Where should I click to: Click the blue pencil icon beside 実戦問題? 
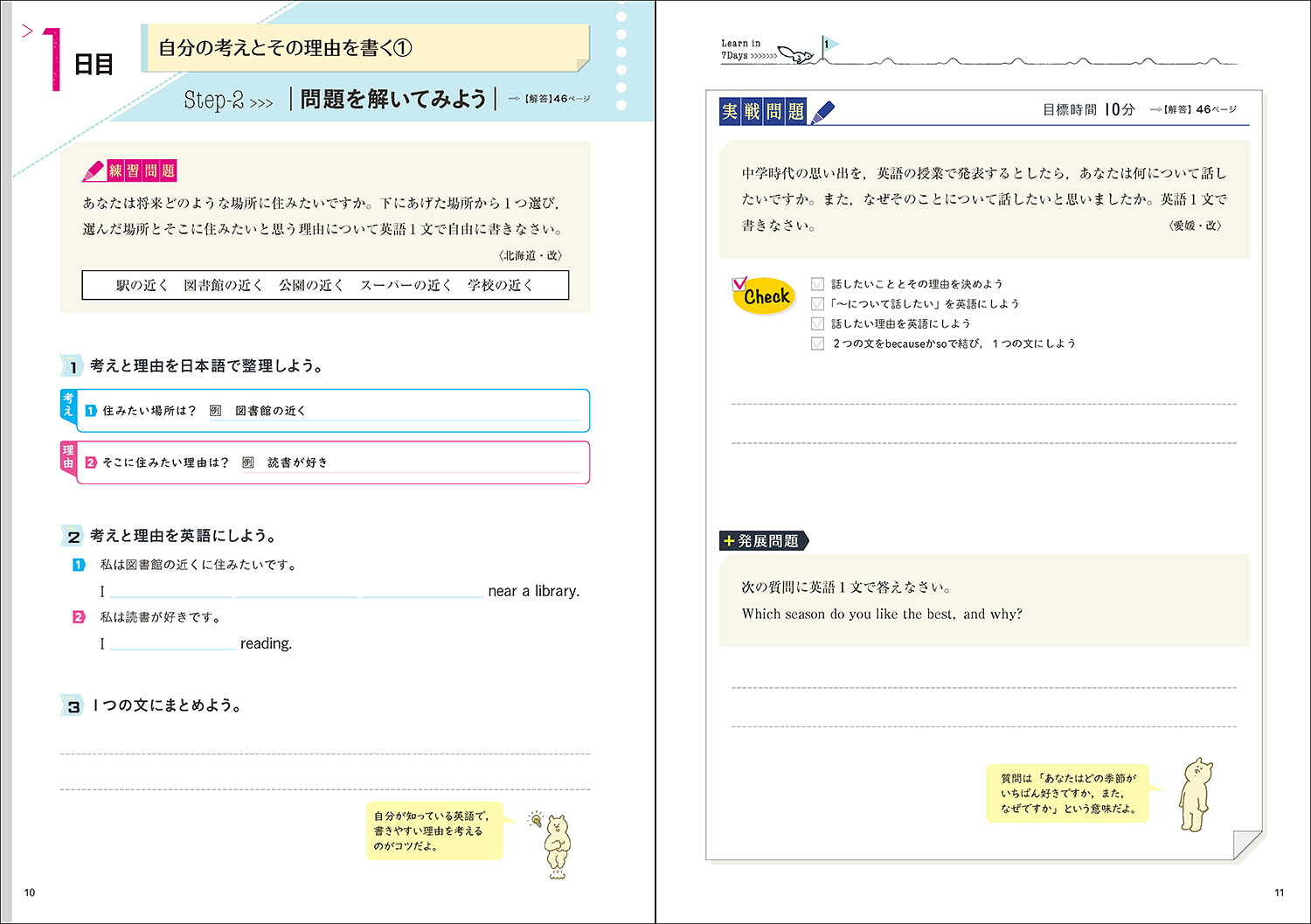pos(823,112)
